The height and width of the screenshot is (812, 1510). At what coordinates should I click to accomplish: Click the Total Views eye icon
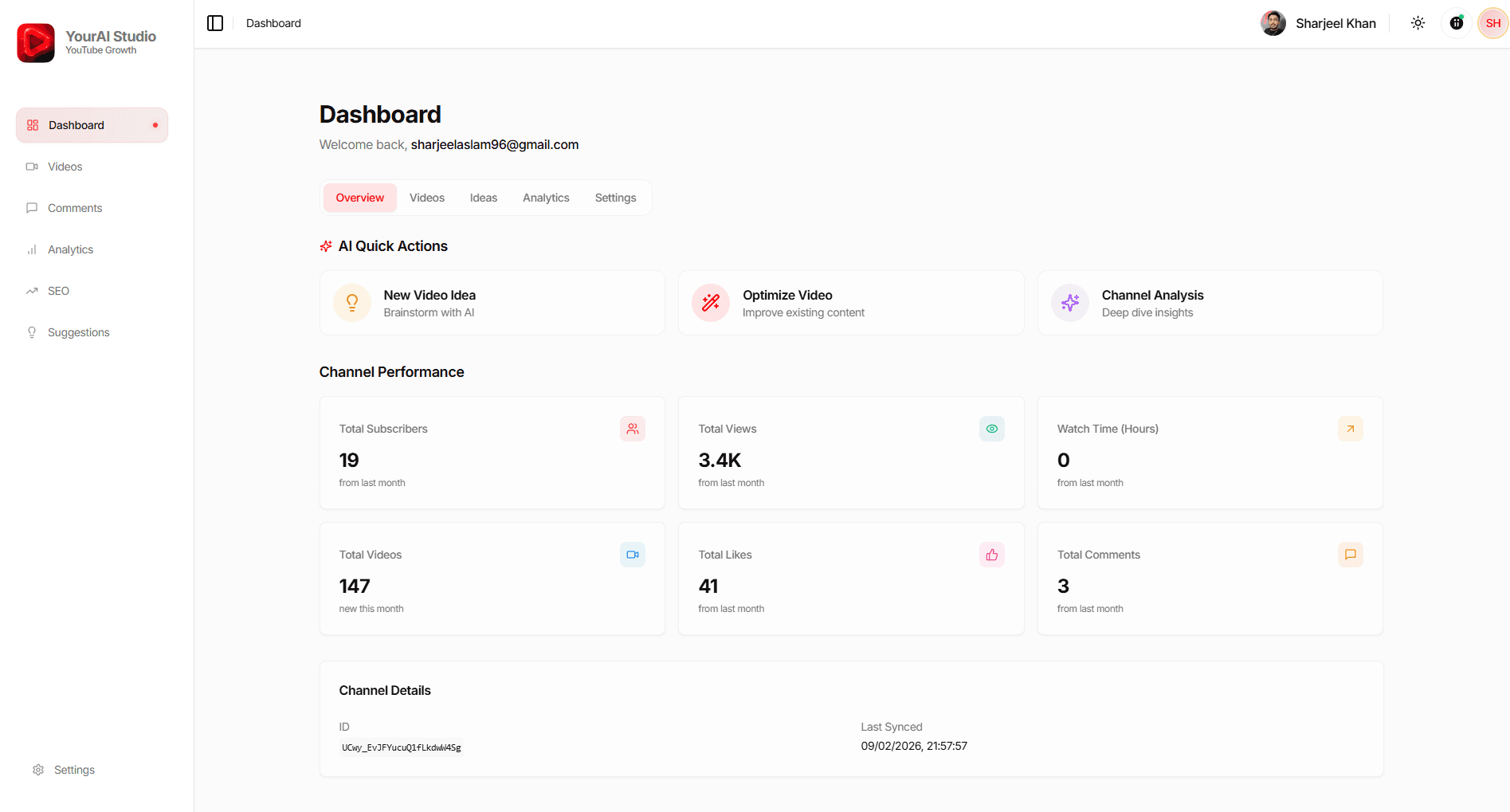pos(991,429)
